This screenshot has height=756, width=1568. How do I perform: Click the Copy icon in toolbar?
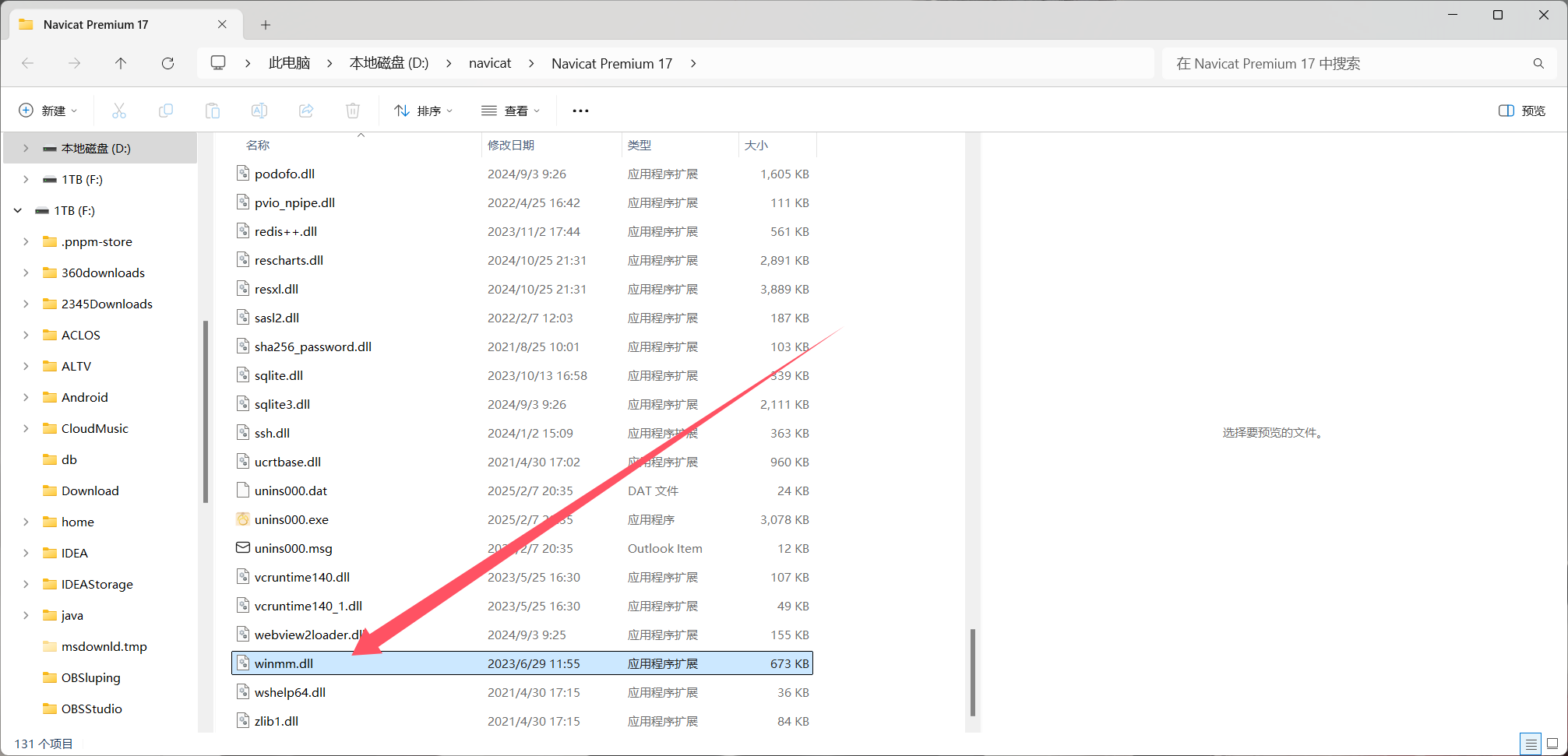click(166, 111)
